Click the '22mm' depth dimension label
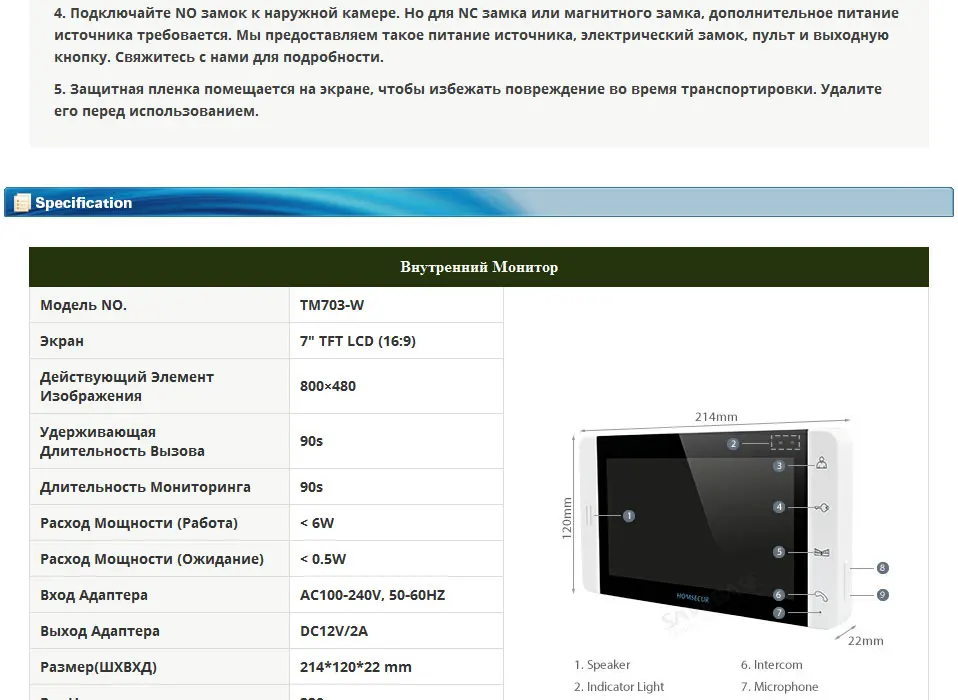This screenshot has height=700, width=958. click(x=865, y=641)
